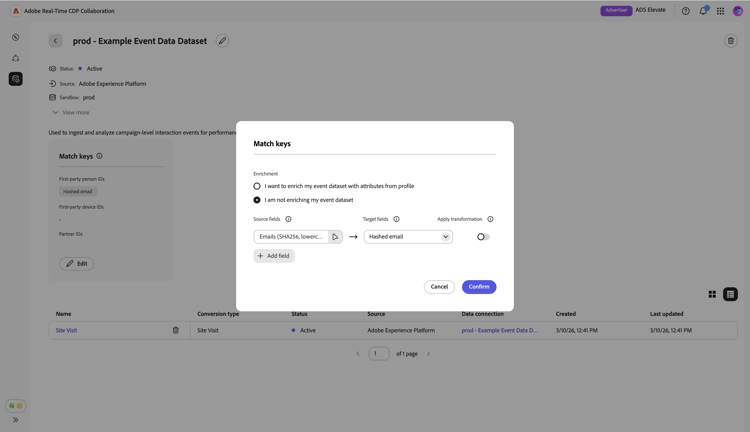The height and width of the screenshot is (432, 750).
Task: Click the Add field button
Action: click(274, 256)
